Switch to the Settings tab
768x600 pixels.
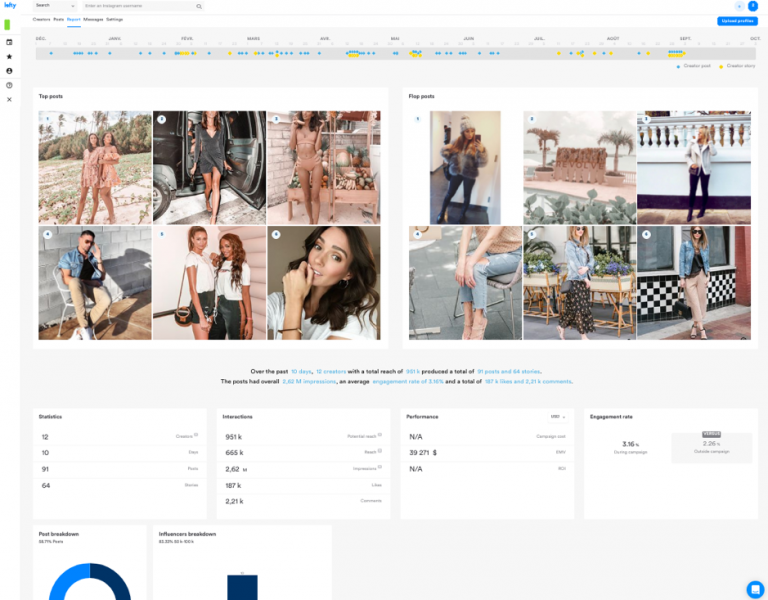[x=115, y=20]
